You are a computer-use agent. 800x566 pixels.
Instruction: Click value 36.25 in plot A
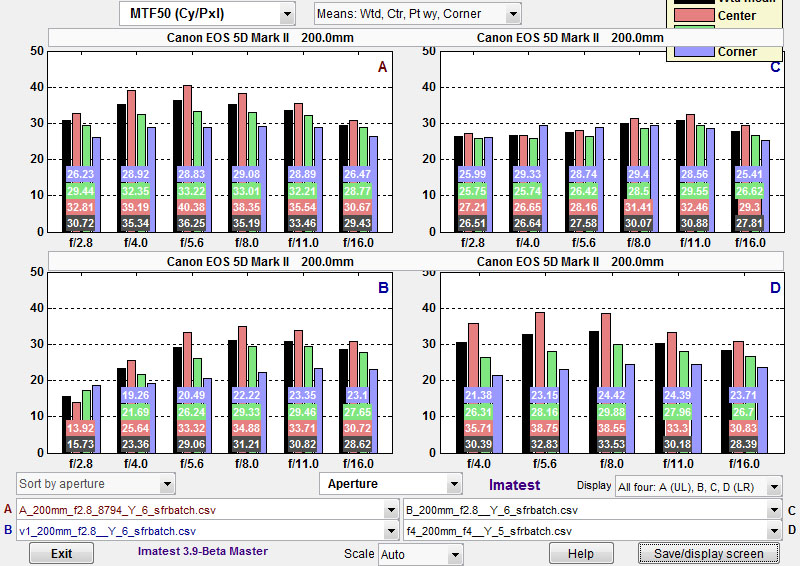(191, 224)
